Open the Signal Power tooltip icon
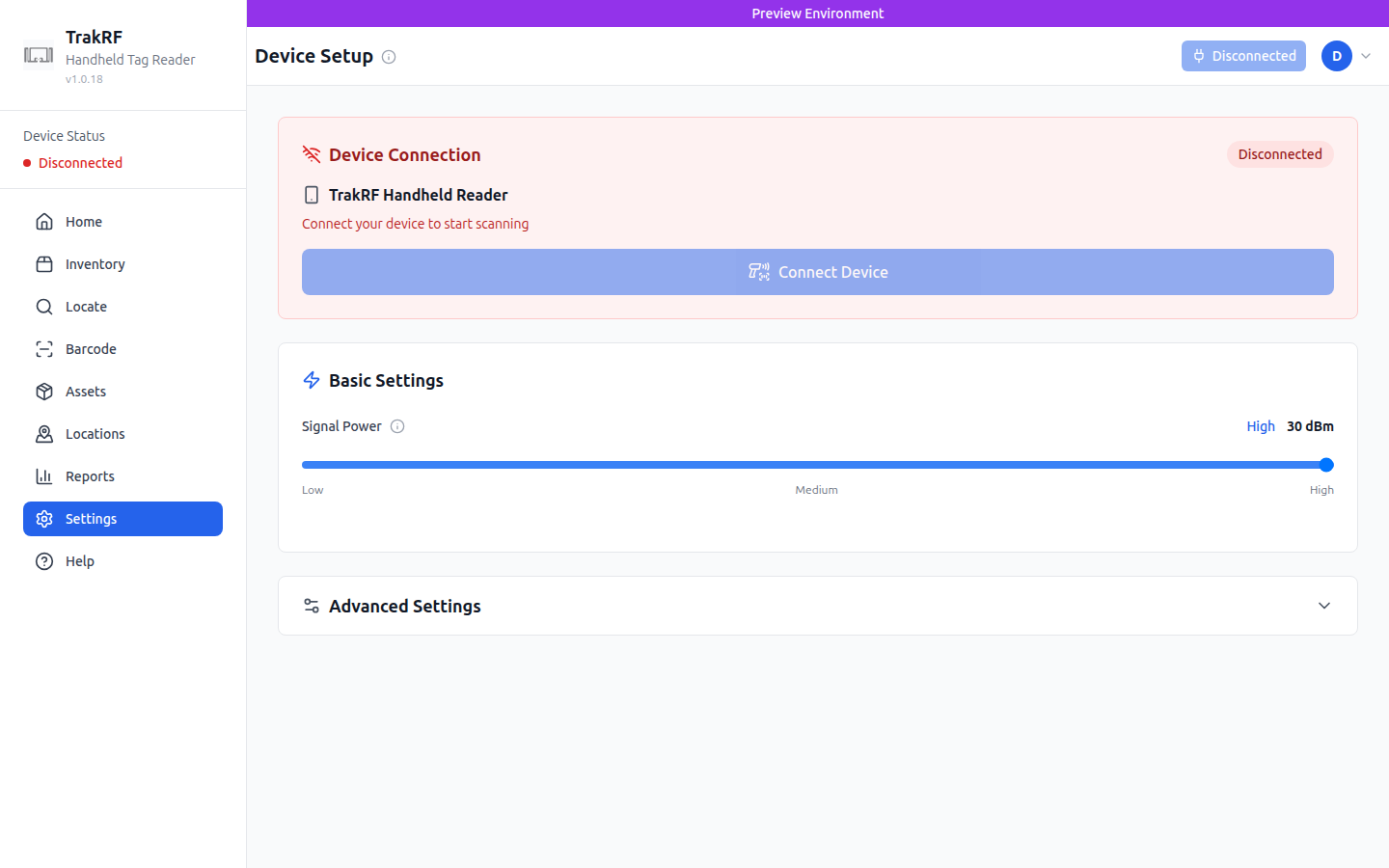Image resolution: width=1389 pixels, height=868 pixels. [x=397, y=425]
